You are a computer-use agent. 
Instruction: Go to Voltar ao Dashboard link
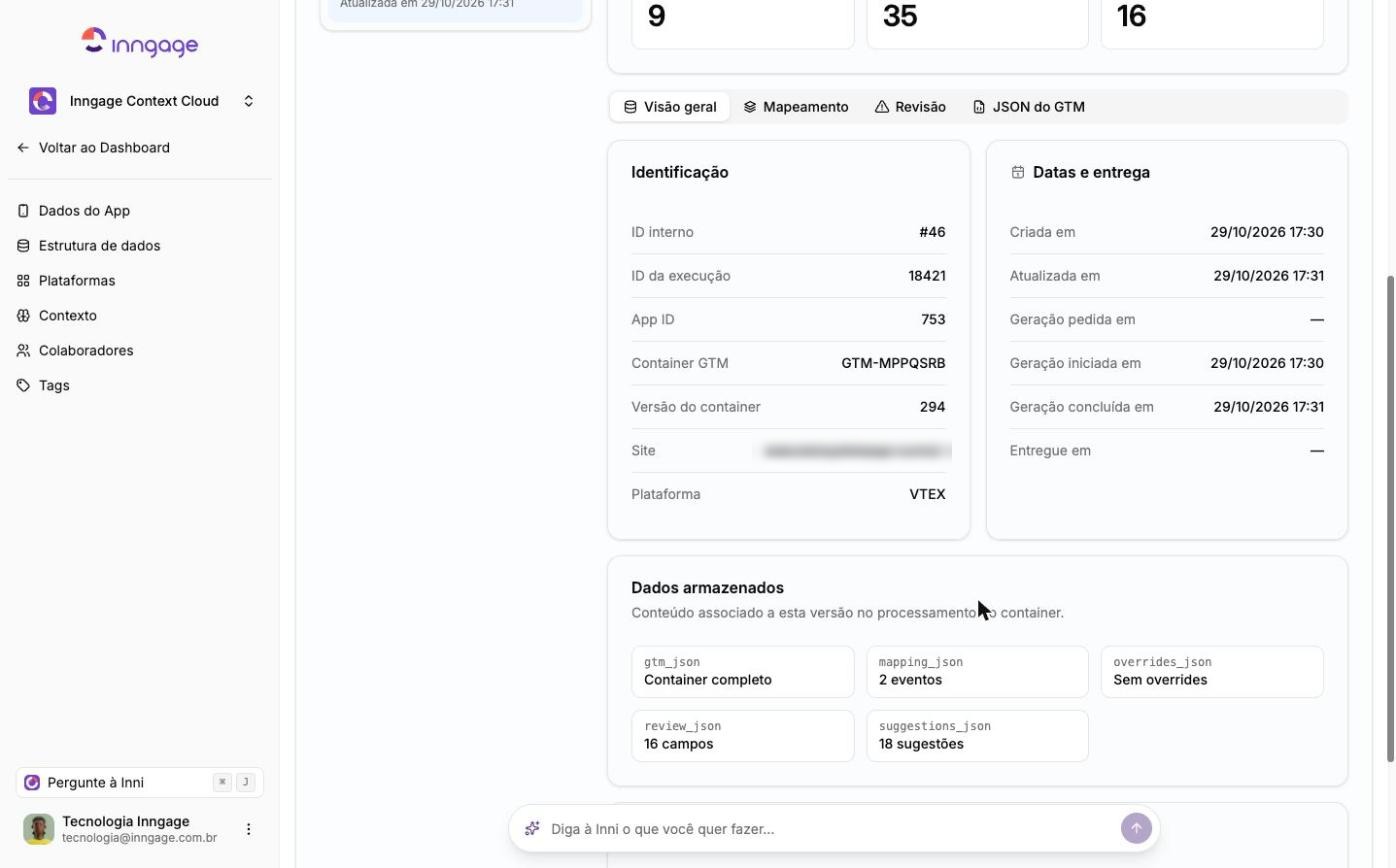tap(104, 148)
